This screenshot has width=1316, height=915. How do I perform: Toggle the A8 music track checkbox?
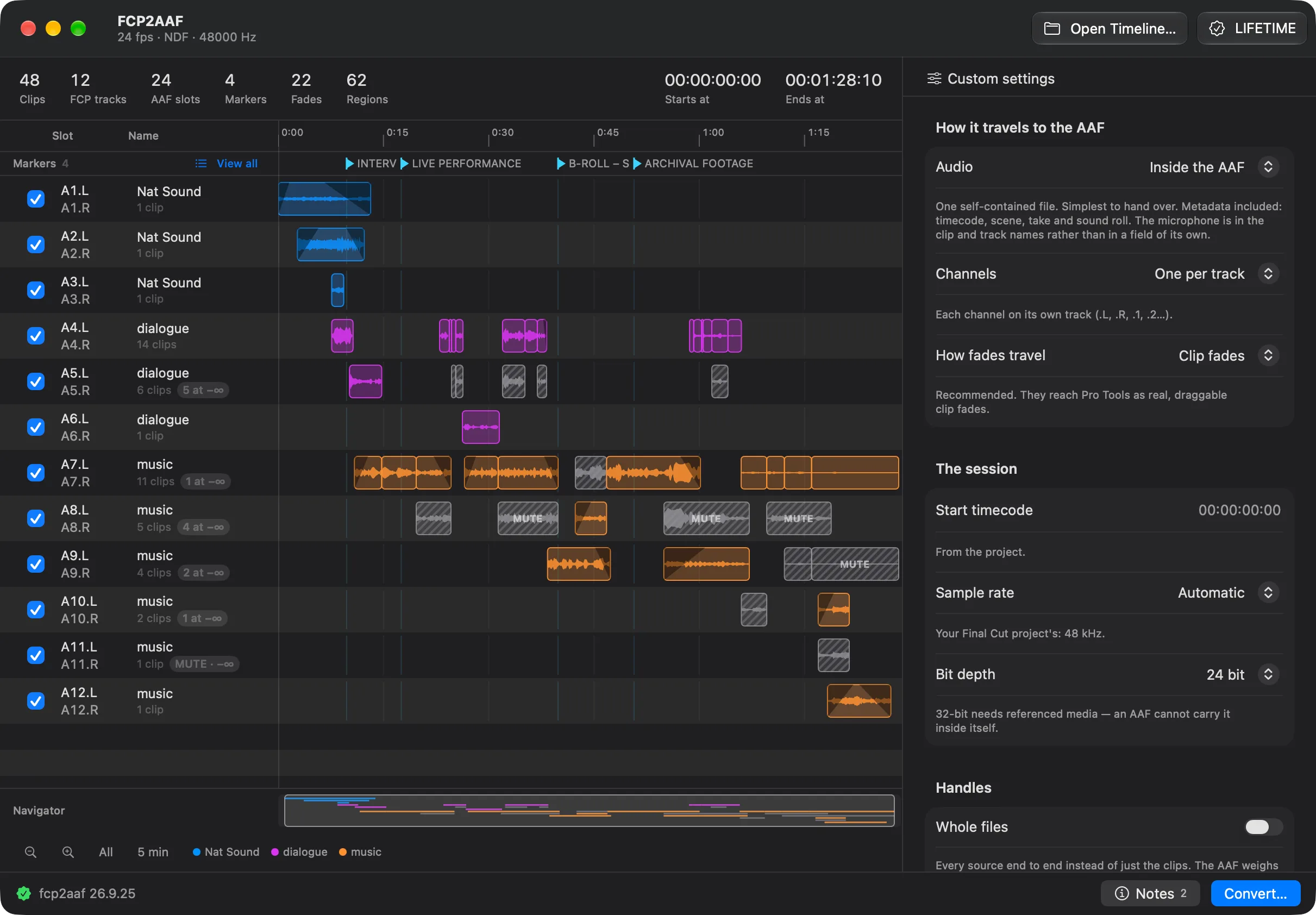click(x=35, y=518)
